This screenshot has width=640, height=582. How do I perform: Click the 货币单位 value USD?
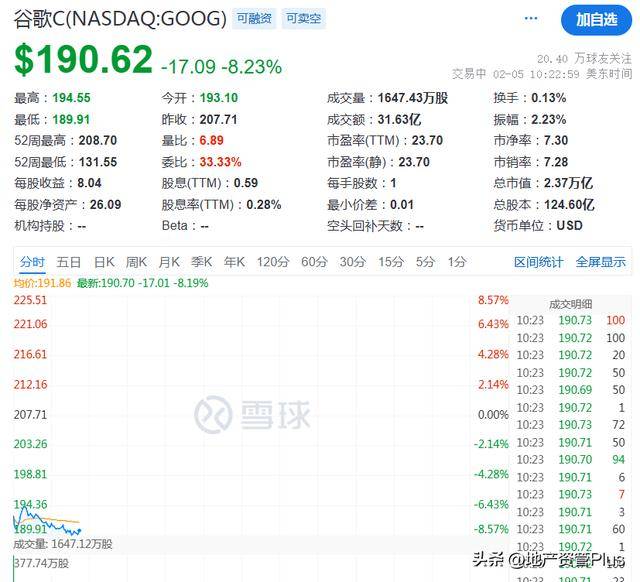[x=569, y=226]
